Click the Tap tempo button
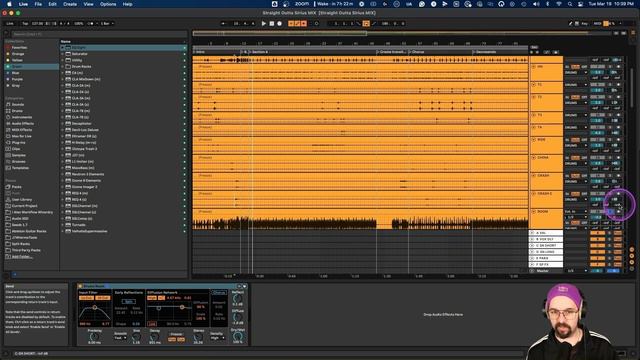 pos(25,24)
